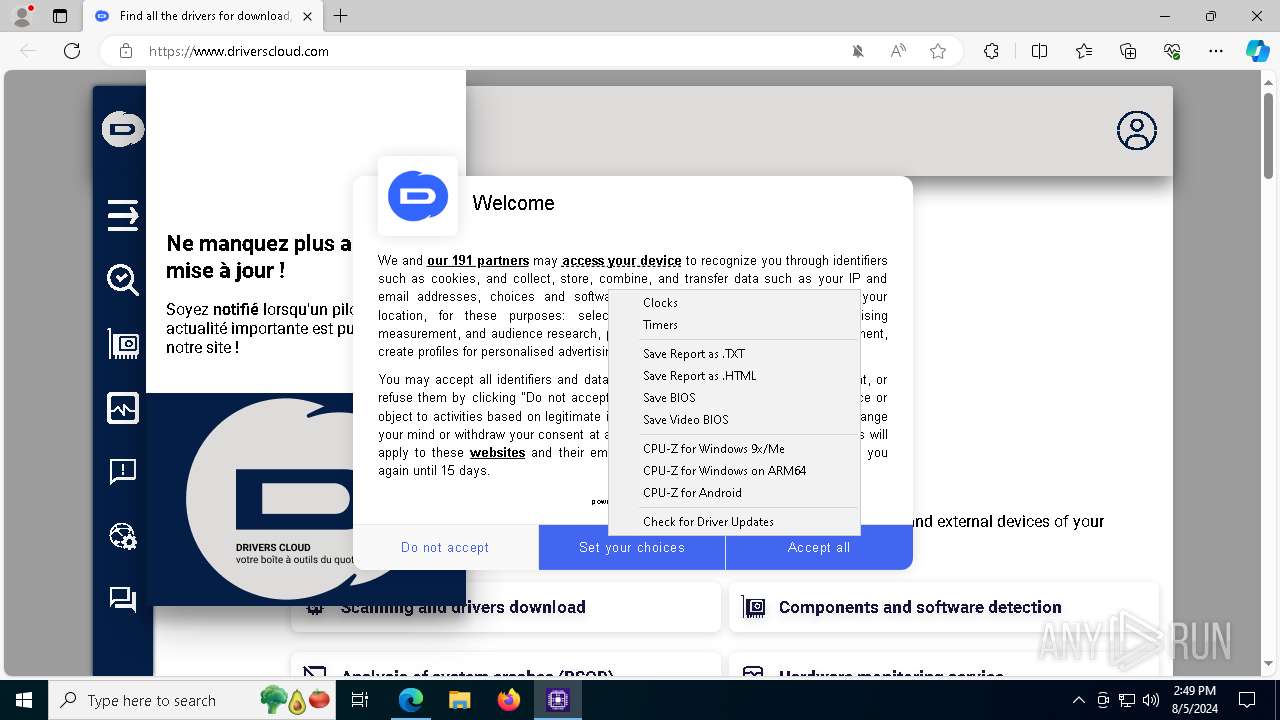Open the access your device link

pyautogui.click(x=622, y=261)
